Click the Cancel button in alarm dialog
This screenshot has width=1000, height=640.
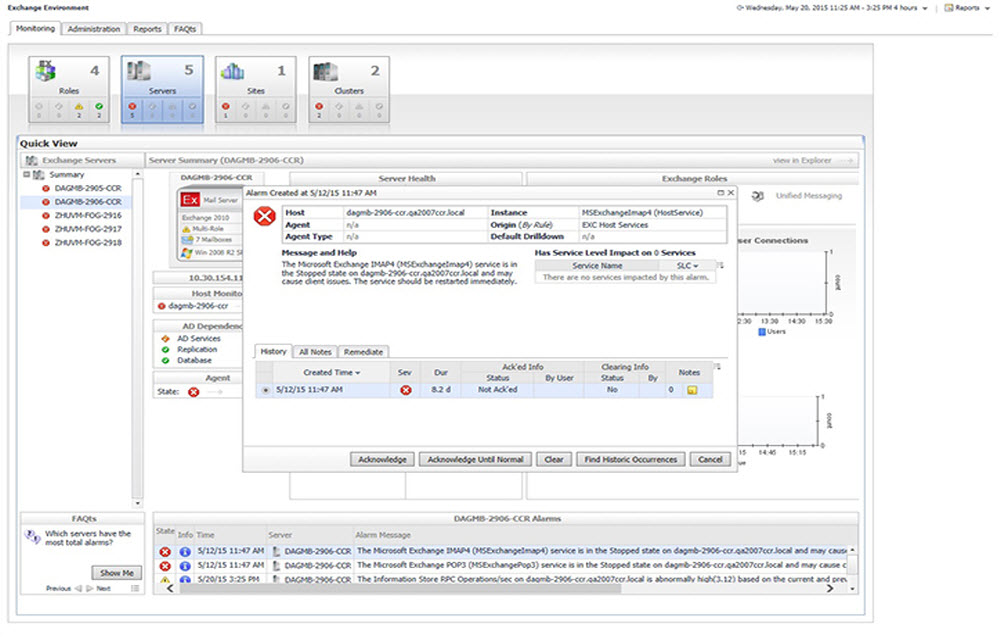pos(710,460)
